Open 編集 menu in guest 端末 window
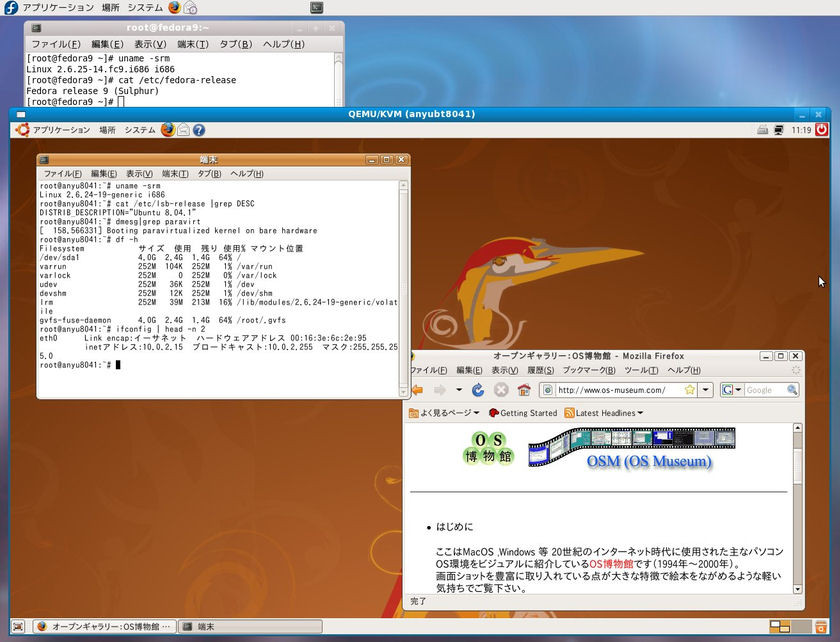The height and width of the screenshot is (642, 840). click(x=103, y=174)
